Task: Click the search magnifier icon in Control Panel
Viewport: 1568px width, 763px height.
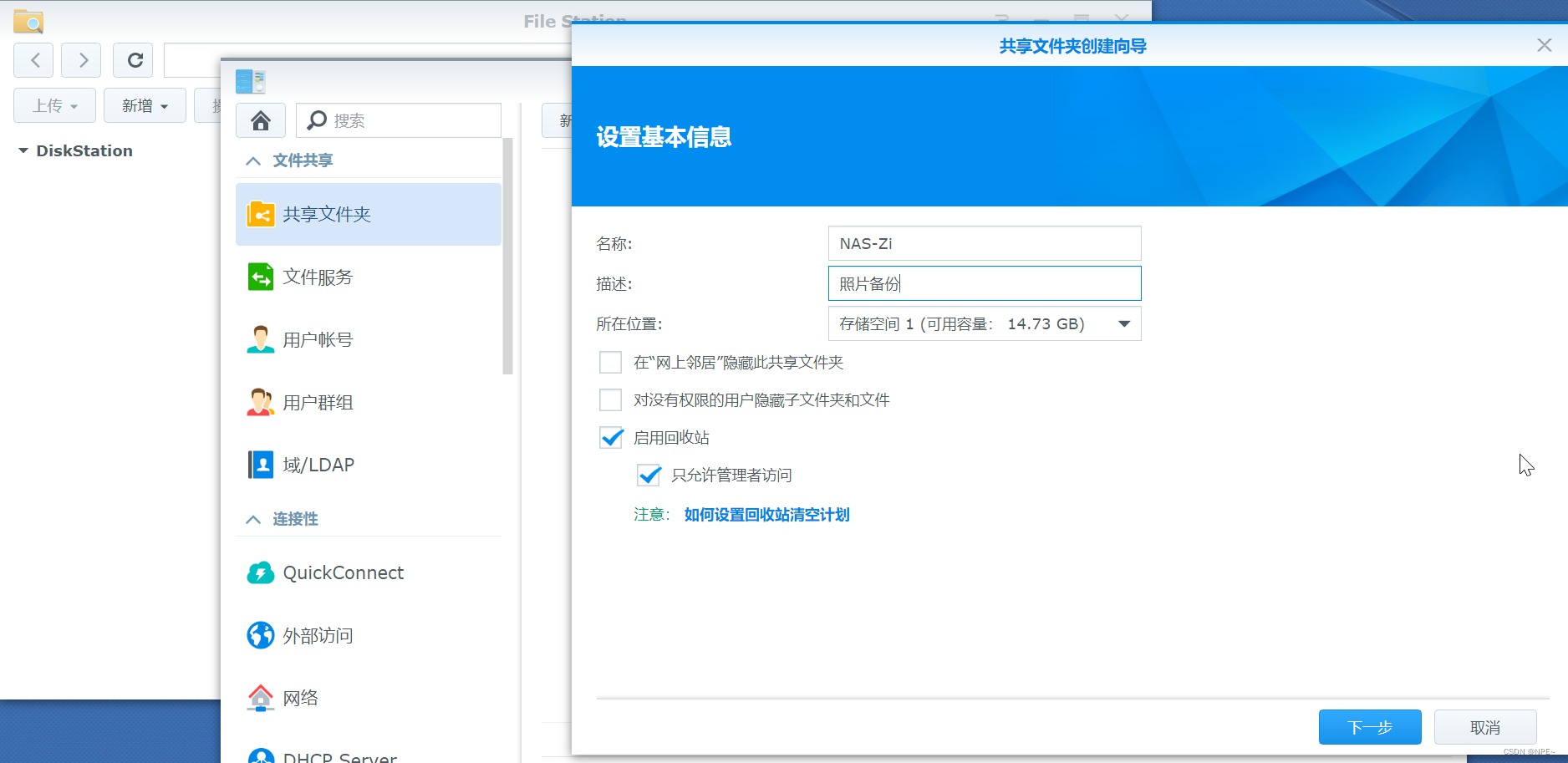Action: (317, 120)
